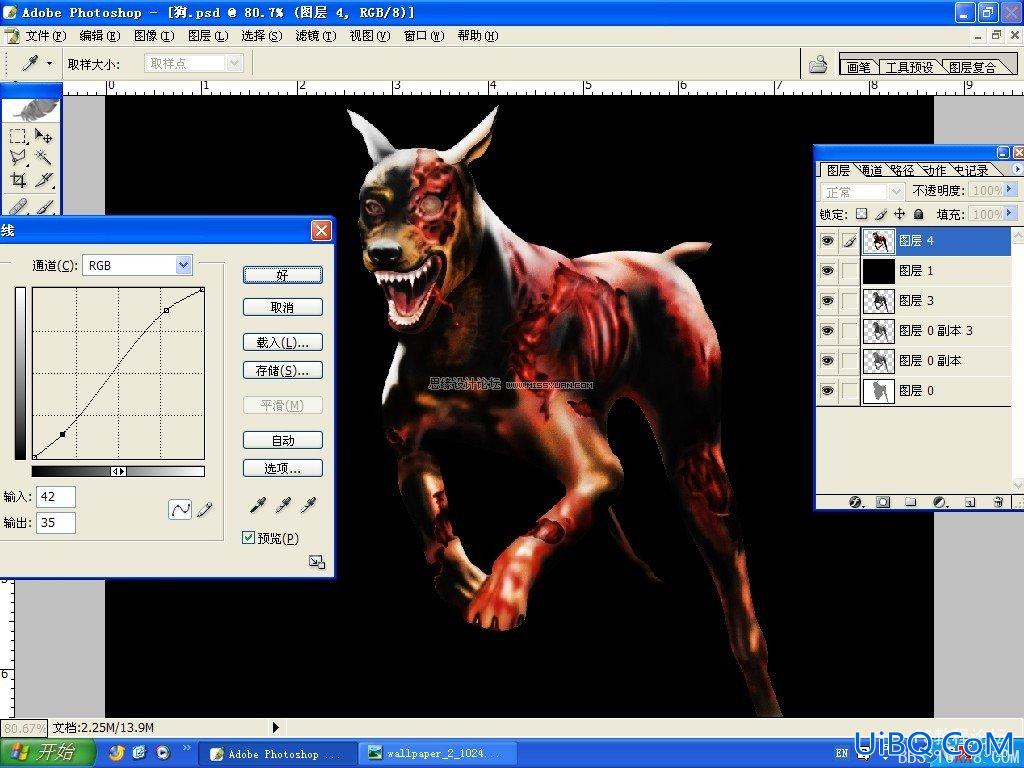Choose the curve point editing mode icon
This screenshot has height=768, width=1024.
pos(180,509)
